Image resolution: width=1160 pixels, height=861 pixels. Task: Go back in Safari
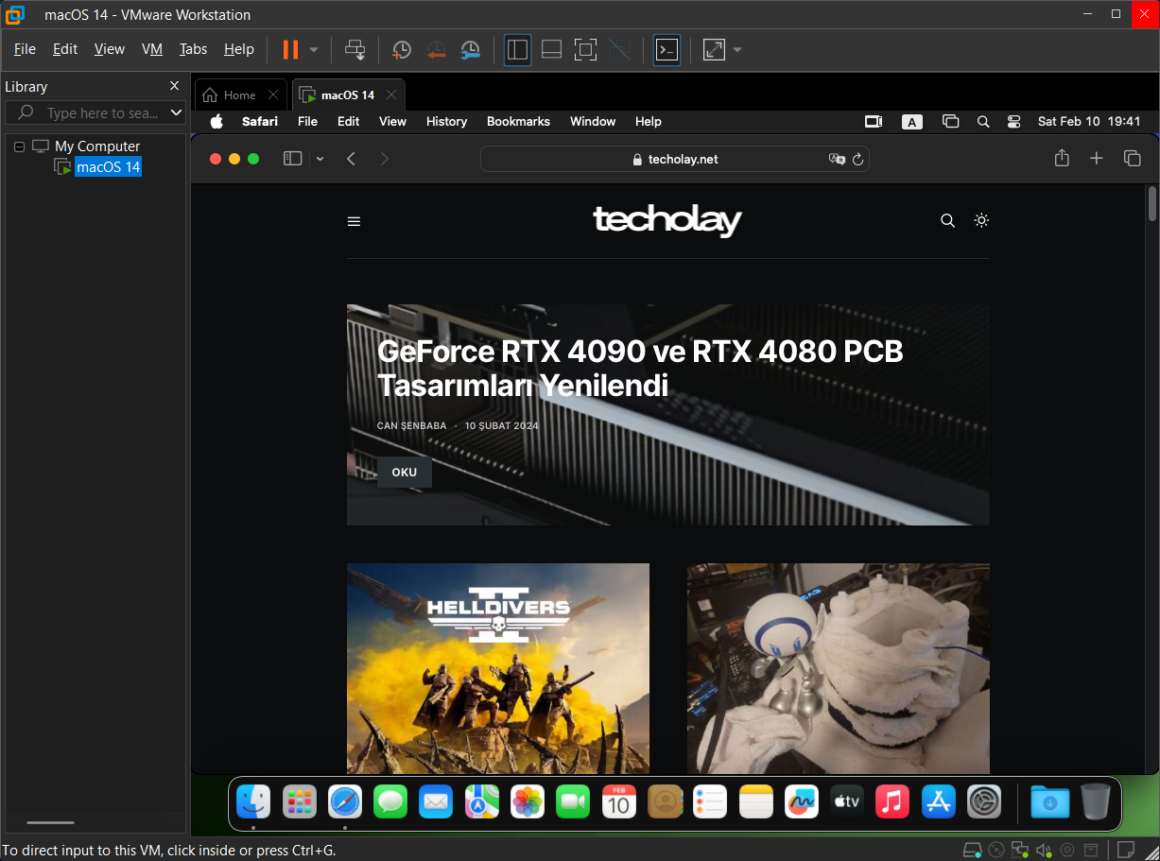point(351,158)
